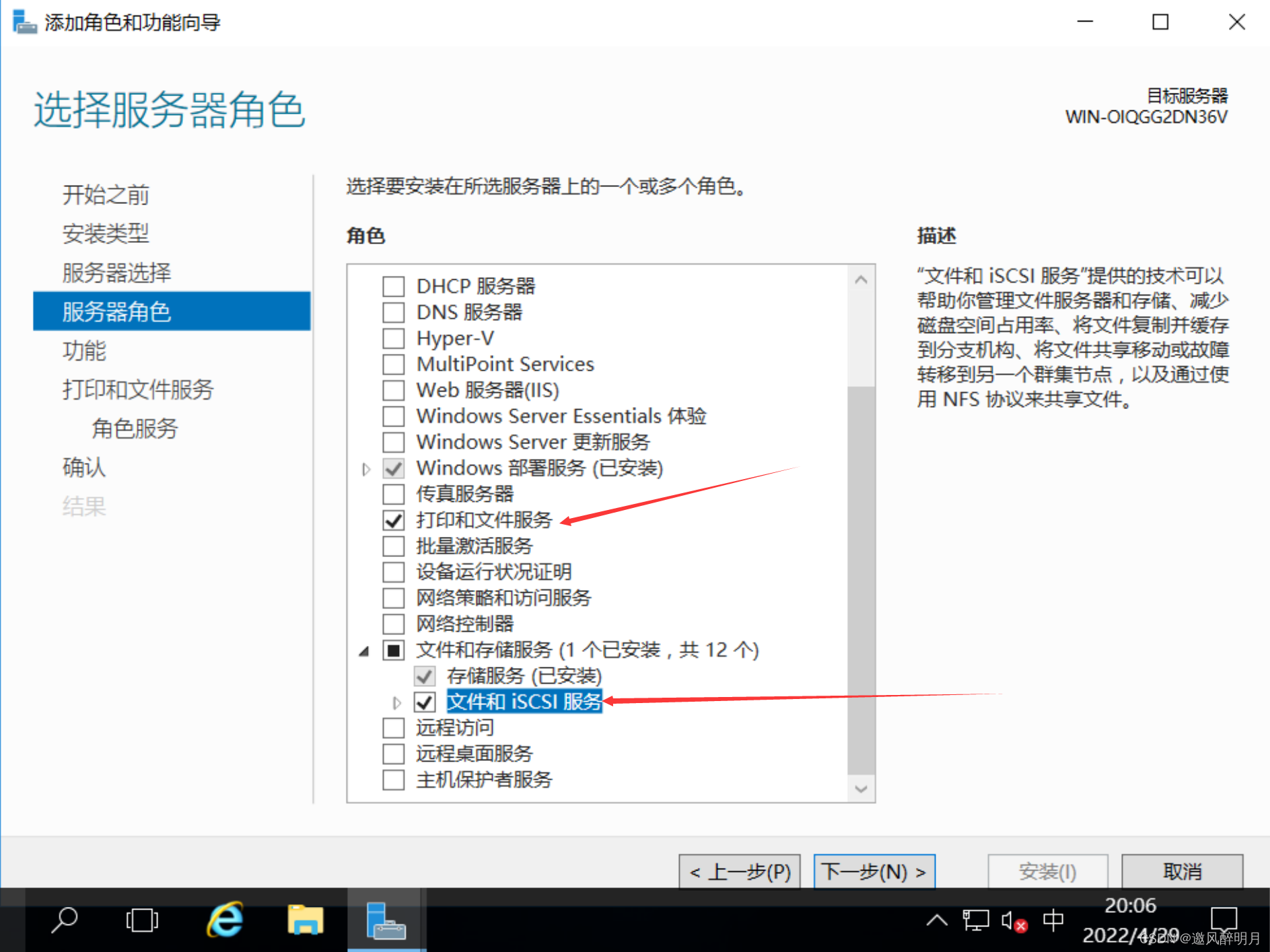Check the 网络控制器 checkbox

tap(394, 624)
